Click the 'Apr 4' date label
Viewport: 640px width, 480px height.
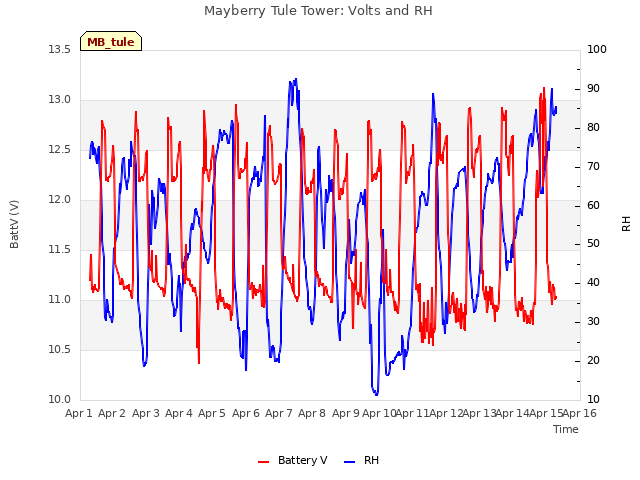click(x=179, y=414)
